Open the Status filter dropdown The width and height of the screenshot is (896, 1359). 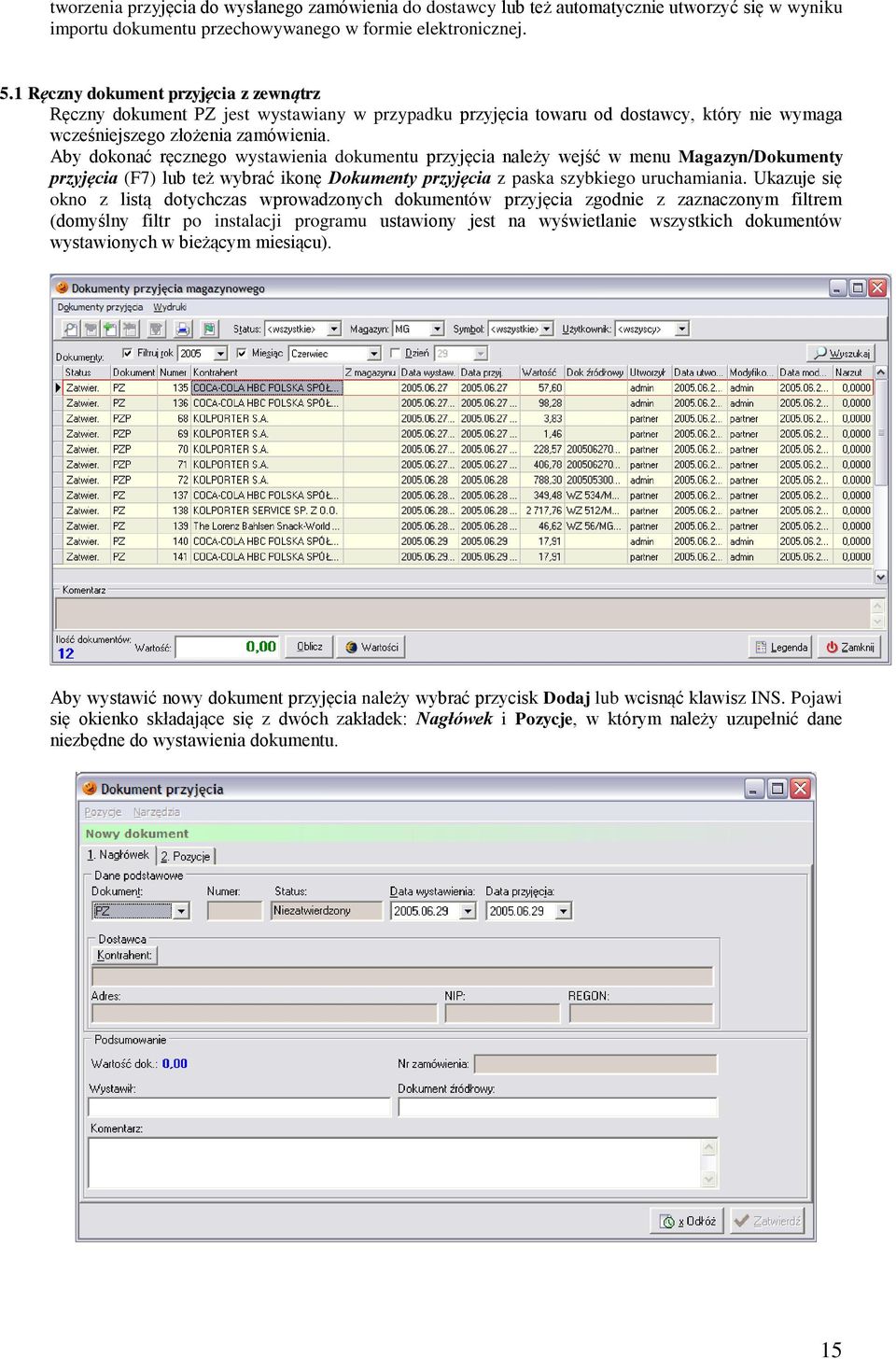tap(334, 329)
